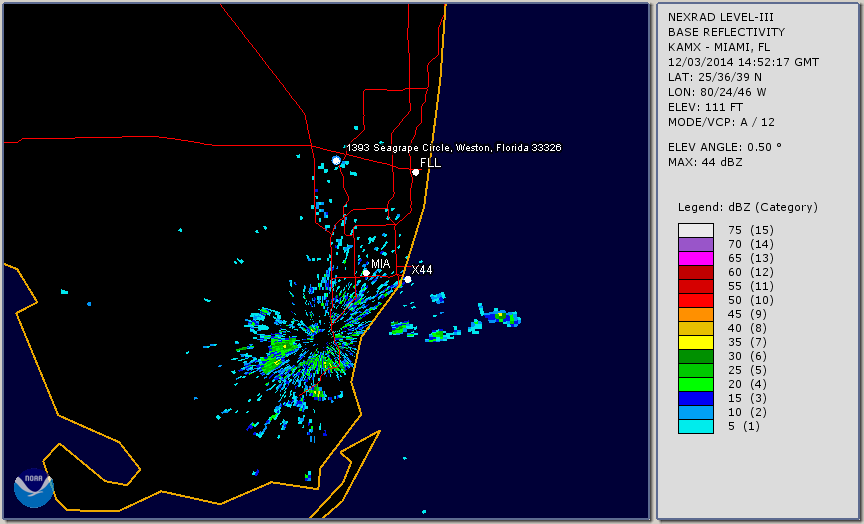The image size is (864, 524).
Task: Click the MODE/VCP: A / 12 line
Action: [x=721, y=122]
